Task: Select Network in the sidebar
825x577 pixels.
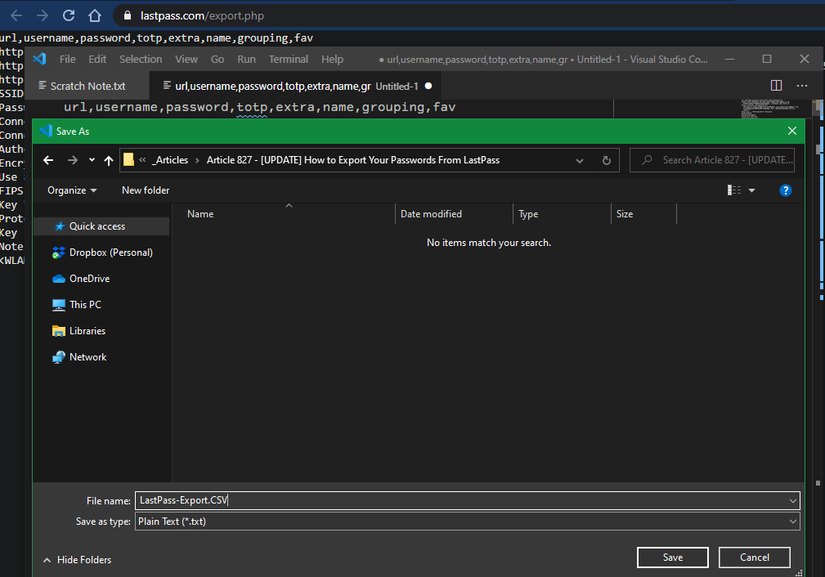Action: (x=88, y=356)
